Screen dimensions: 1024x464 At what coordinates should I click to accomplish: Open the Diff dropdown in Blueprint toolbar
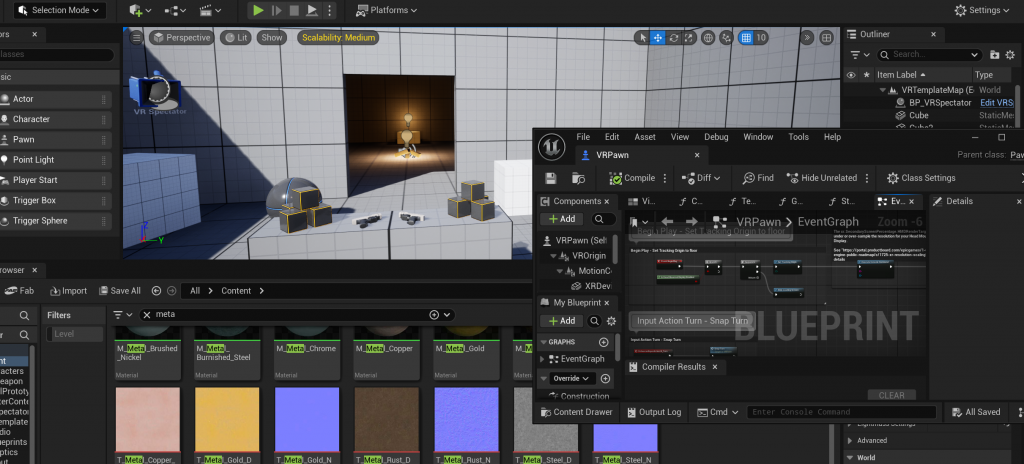pyautogui.click(x=701, y=178)
